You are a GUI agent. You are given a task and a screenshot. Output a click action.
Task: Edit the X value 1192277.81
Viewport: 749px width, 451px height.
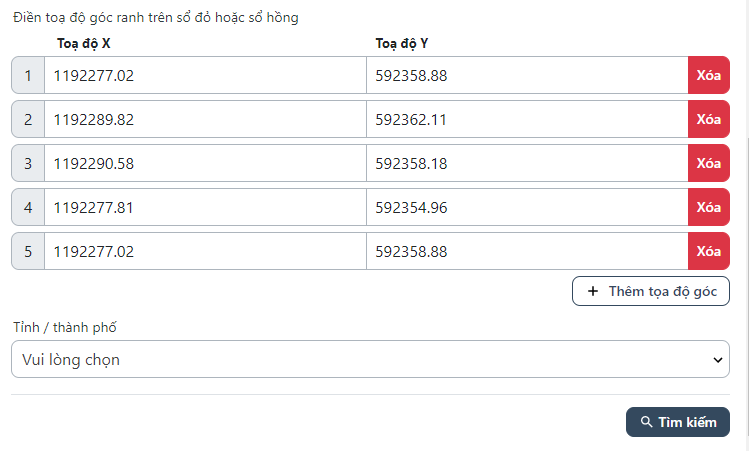click(x=205, y=207)
